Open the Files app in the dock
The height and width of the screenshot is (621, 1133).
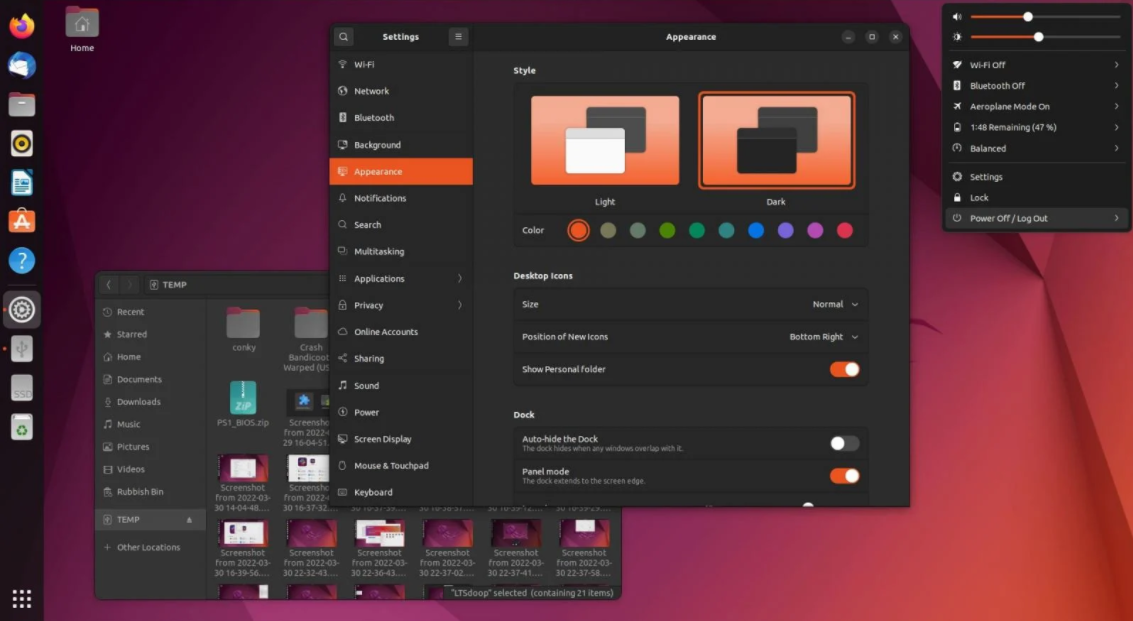pyautogui.click(x=22, y=105)
